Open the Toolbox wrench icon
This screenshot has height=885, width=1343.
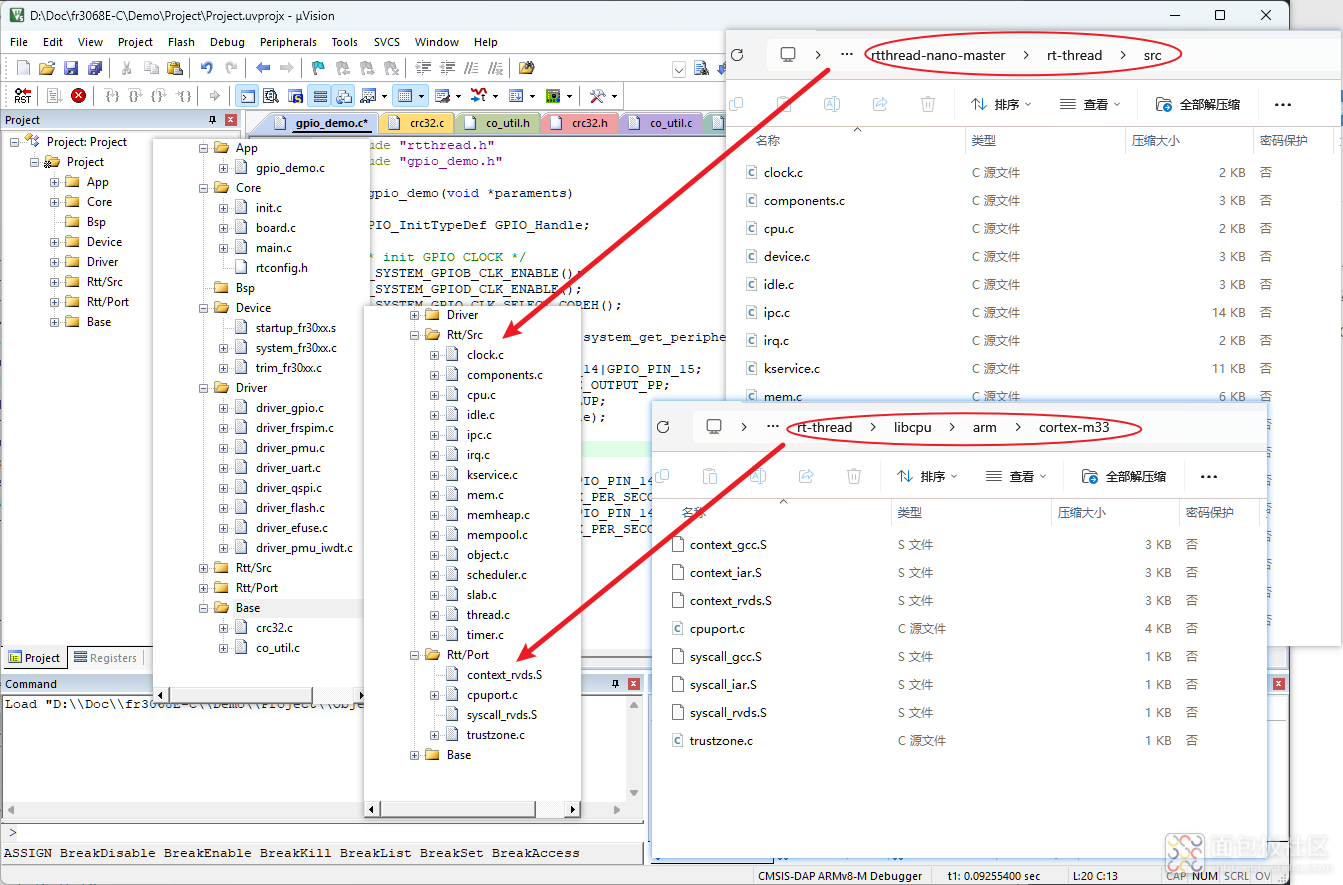[x=597, y=96]
